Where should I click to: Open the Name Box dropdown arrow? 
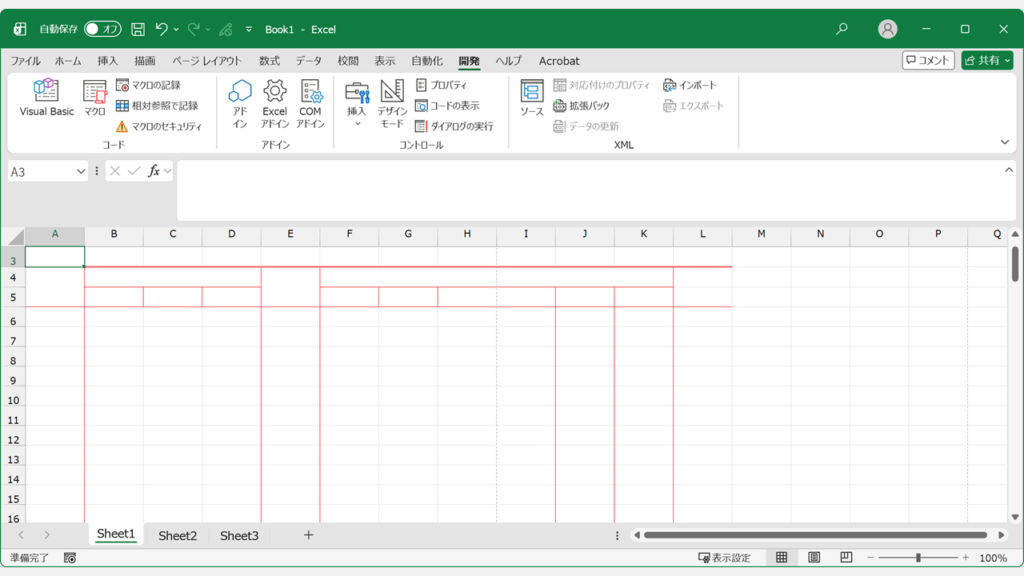81,172
